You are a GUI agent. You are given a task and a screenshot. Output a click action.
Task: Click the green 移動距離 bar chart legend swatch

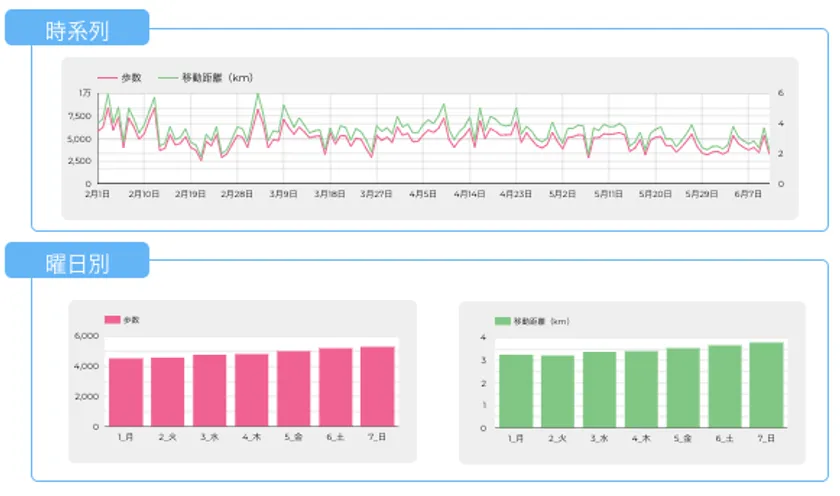pyautogui.click(x=502, y=321)
